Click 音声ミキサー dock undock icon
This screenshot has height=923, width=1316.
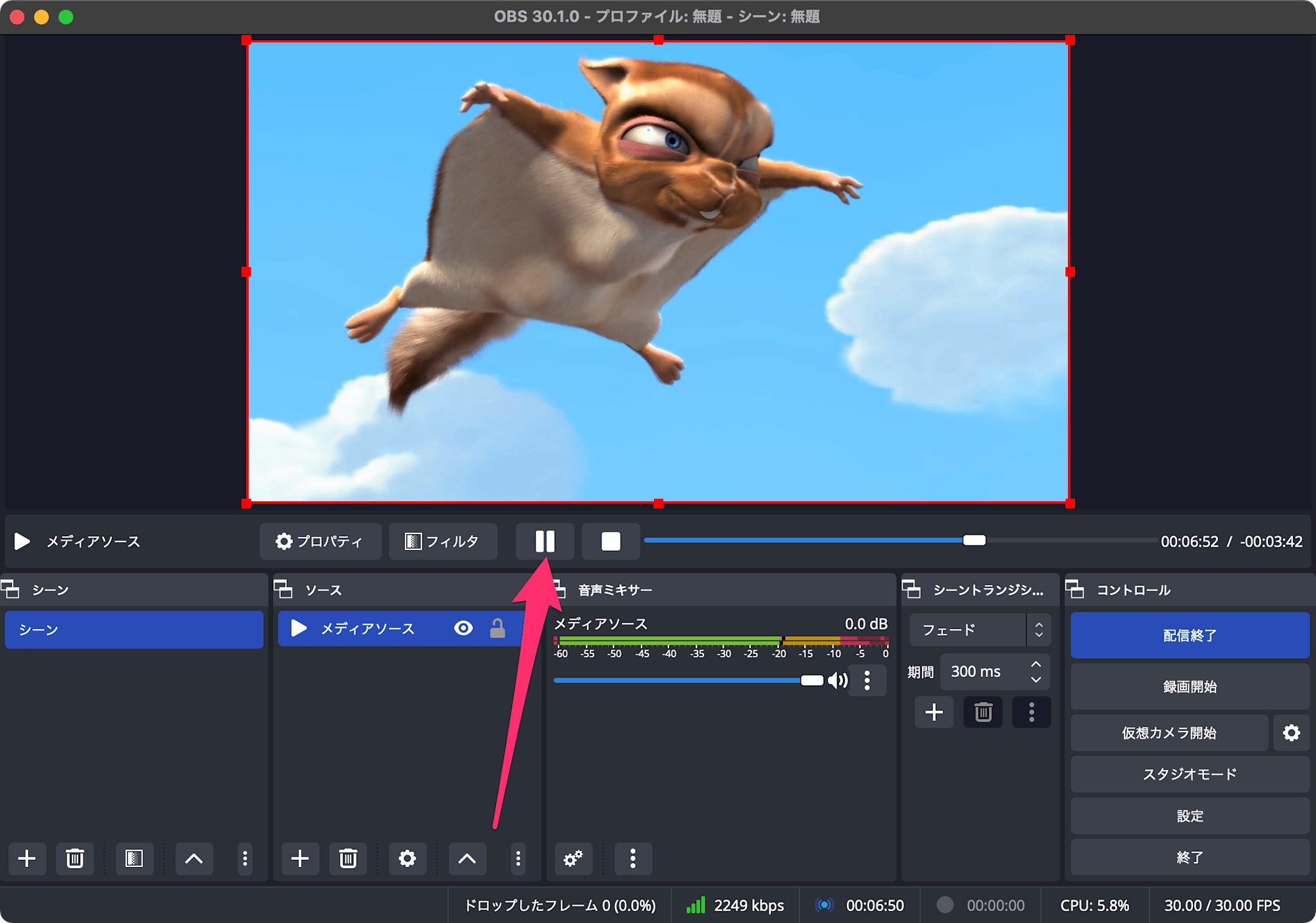[x=558, y=589]
